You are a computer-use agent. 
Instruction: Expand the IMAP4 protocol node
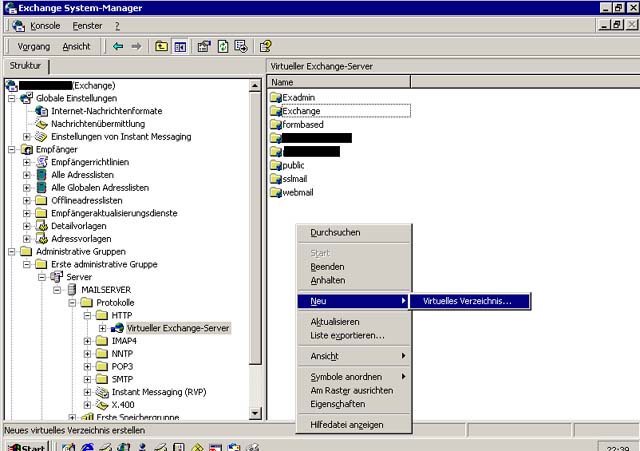pos(87,341)
